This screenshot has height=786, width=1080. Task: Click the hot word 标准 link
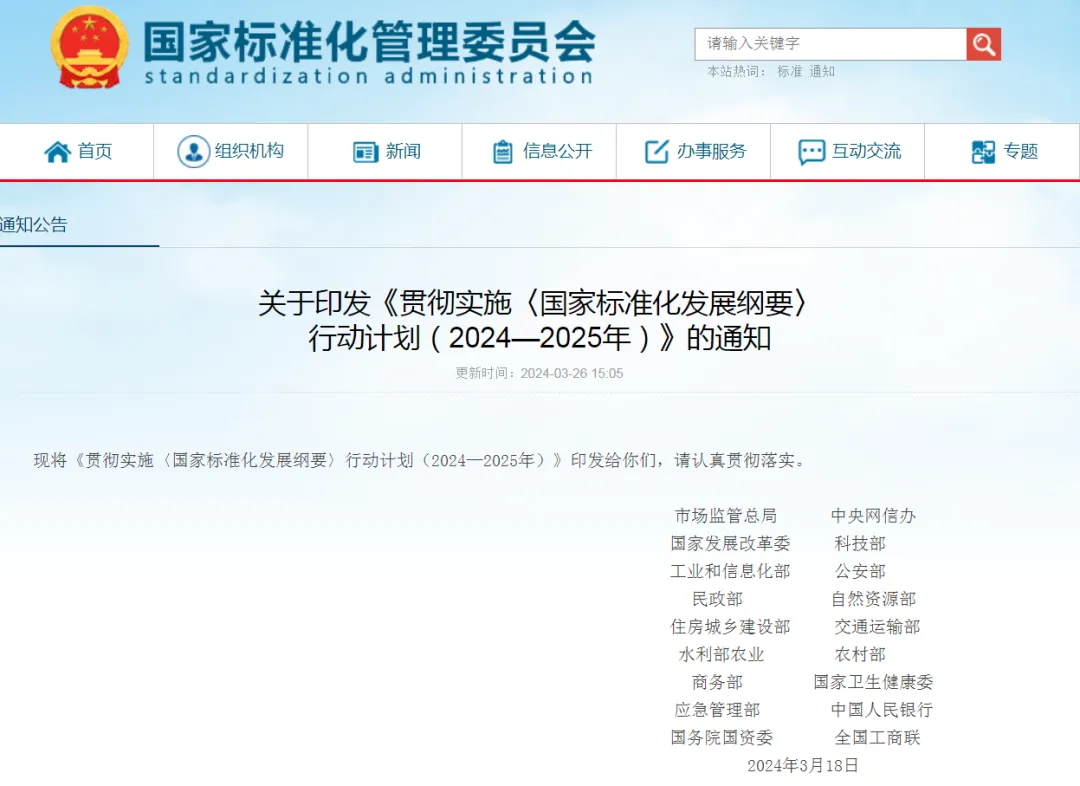point(789,72)
